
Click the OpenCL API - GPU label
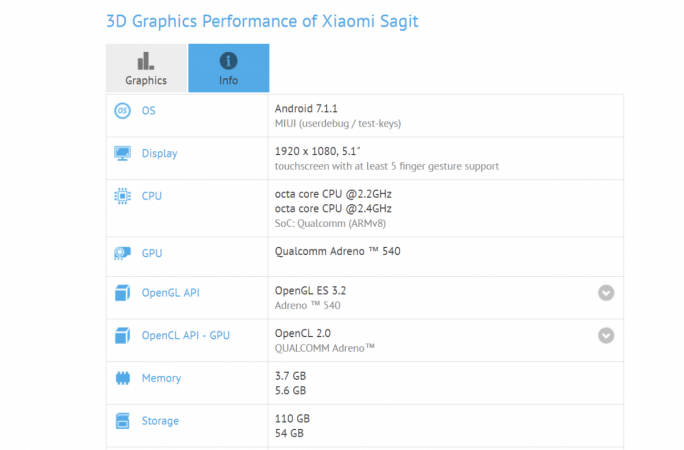click(x=186, y=336)
